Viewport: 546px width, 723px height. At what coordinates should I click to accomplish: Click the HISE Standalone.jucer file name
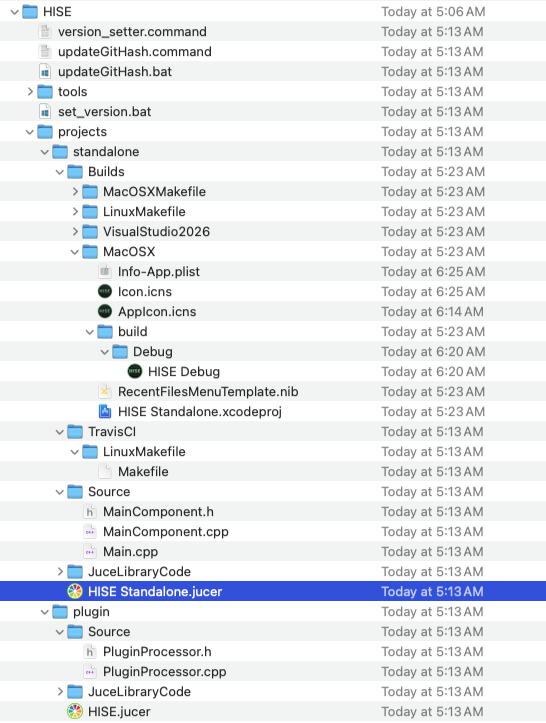(x=155, y=592)
